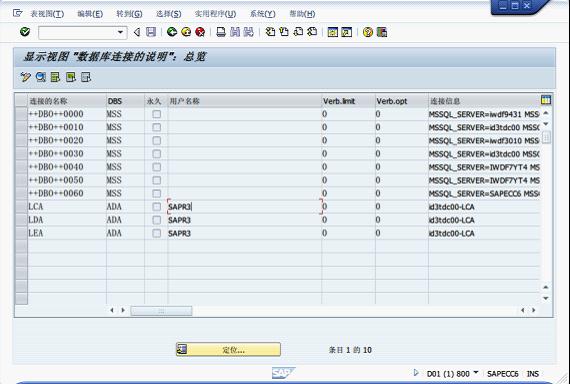The width and height of the screenshot is (570, 384).
Task: Toggle permanent checkbox for ++DB0++0020
Action: pyautogui.click(x=156, y=140)
